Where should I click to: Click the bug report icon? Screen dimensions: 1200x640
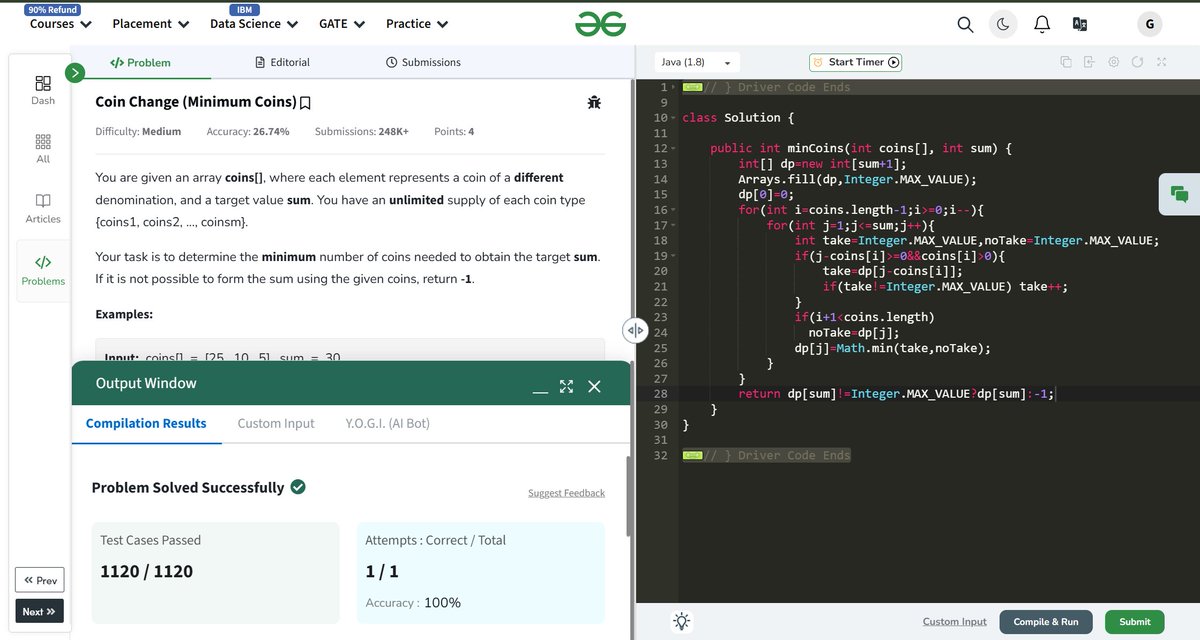click(x=594, y=102)
